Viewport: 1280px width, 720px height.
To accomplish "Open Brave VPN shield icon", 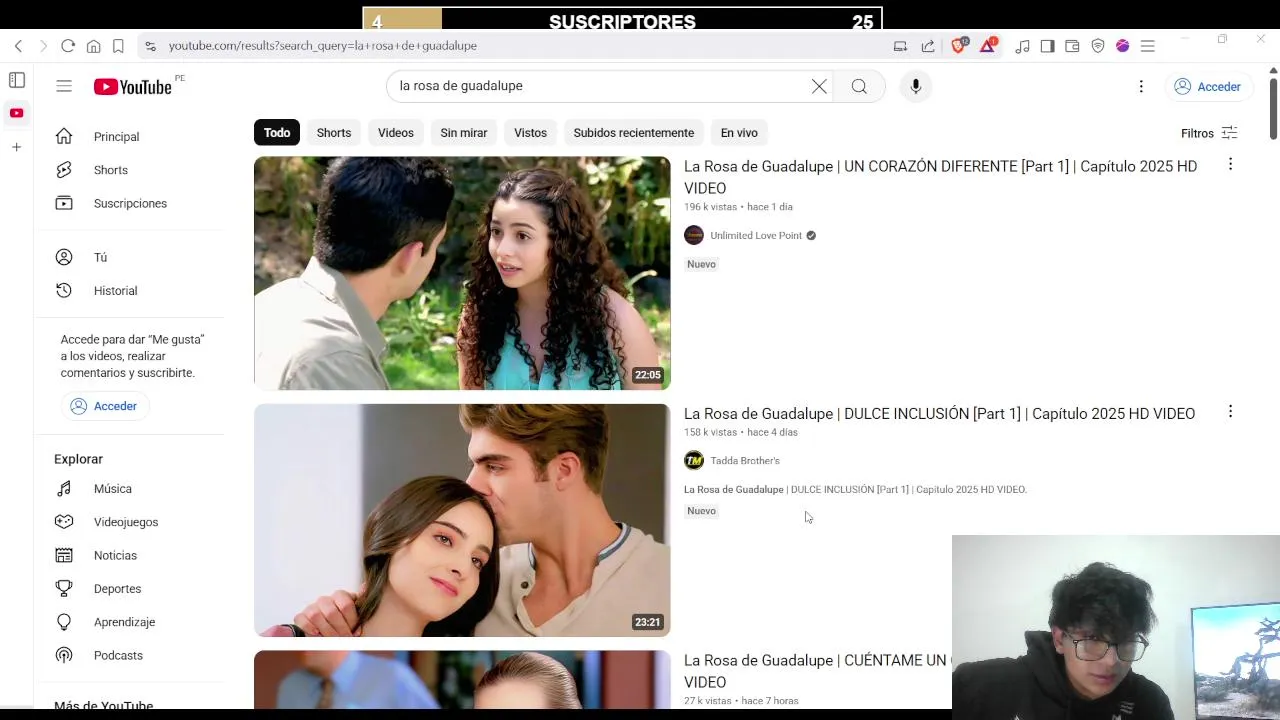I will (x=1098, y=46).
